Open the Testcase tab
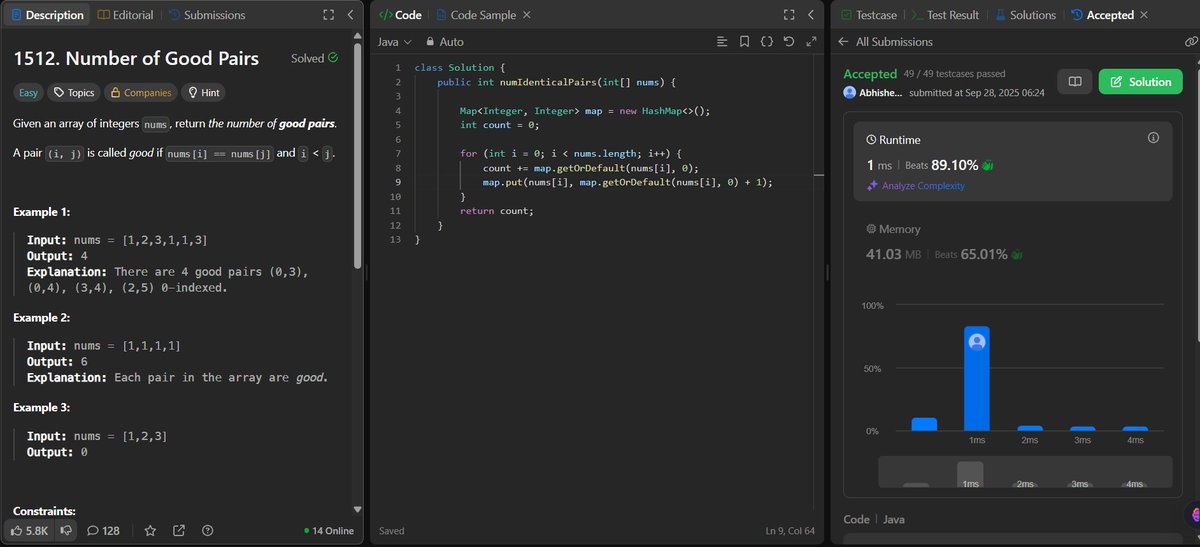The height and width of the screenshot is (547, 1200). tap(868, 15)
